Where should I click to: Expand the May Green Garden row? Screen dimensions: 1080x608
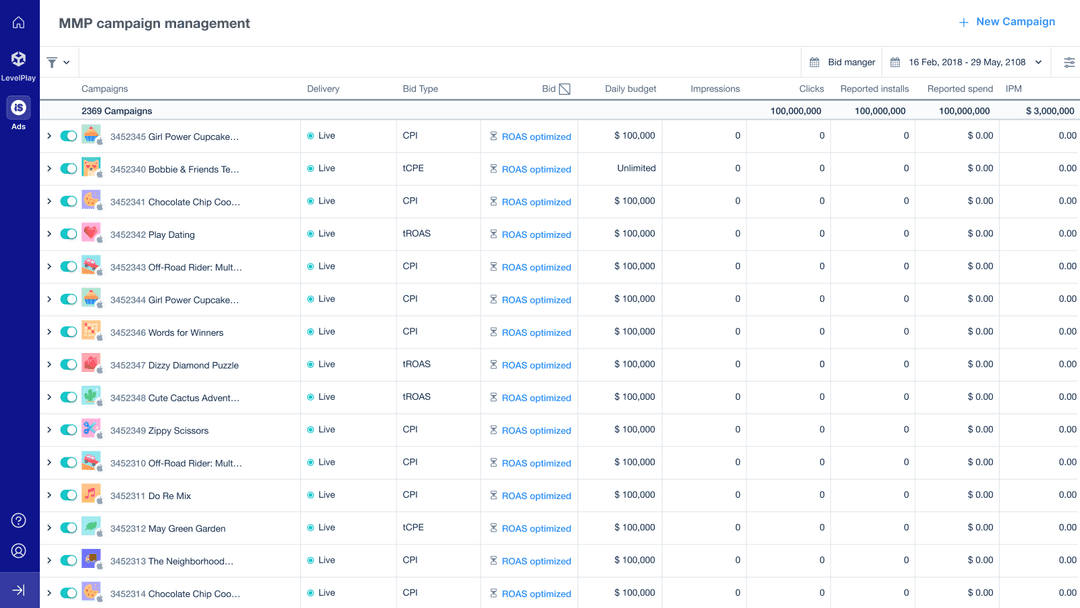click(49, 528)
